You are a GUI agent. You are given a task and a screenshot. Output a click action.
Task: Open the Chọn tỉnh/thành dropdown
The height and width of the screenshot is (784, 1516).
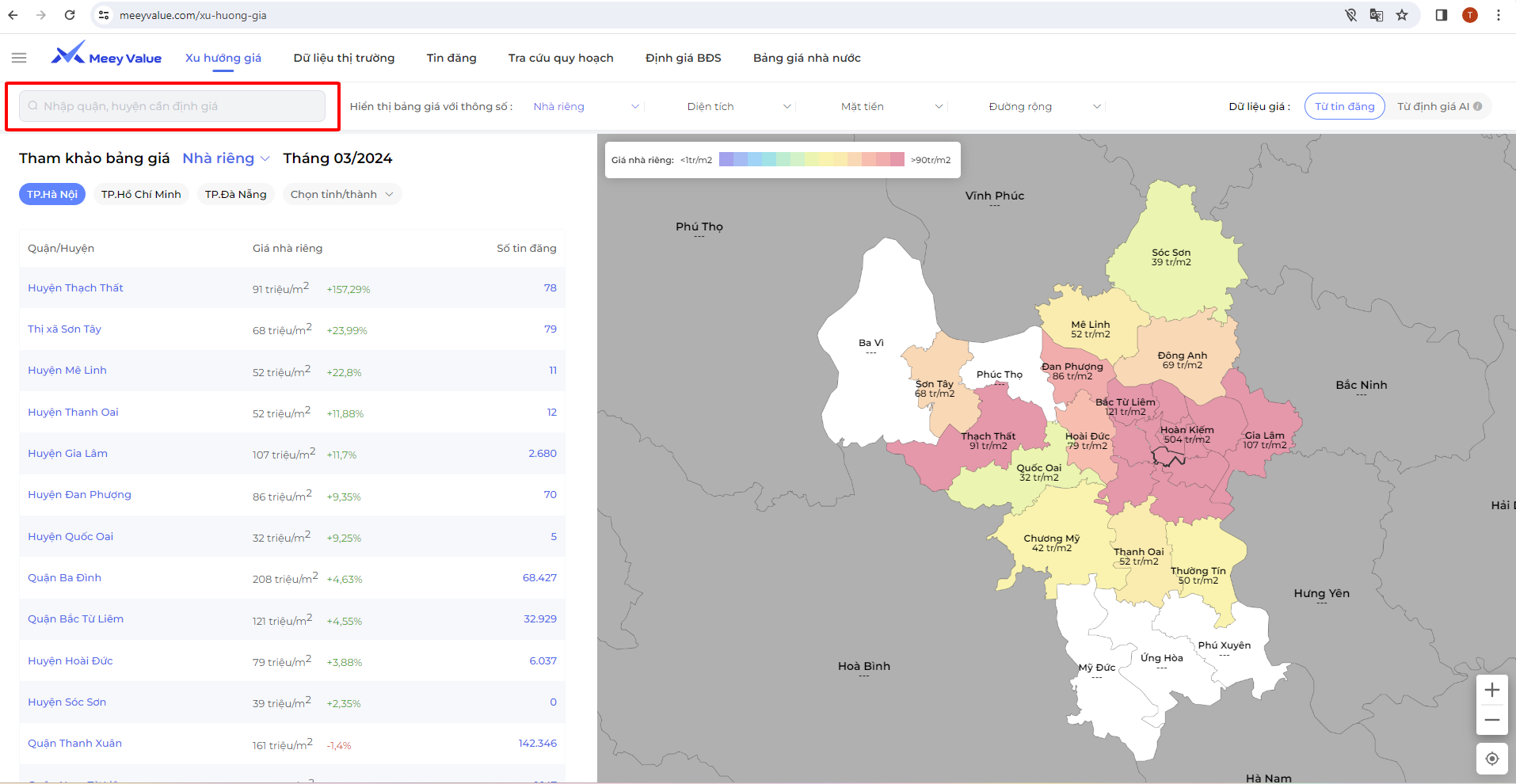[341, 194]
